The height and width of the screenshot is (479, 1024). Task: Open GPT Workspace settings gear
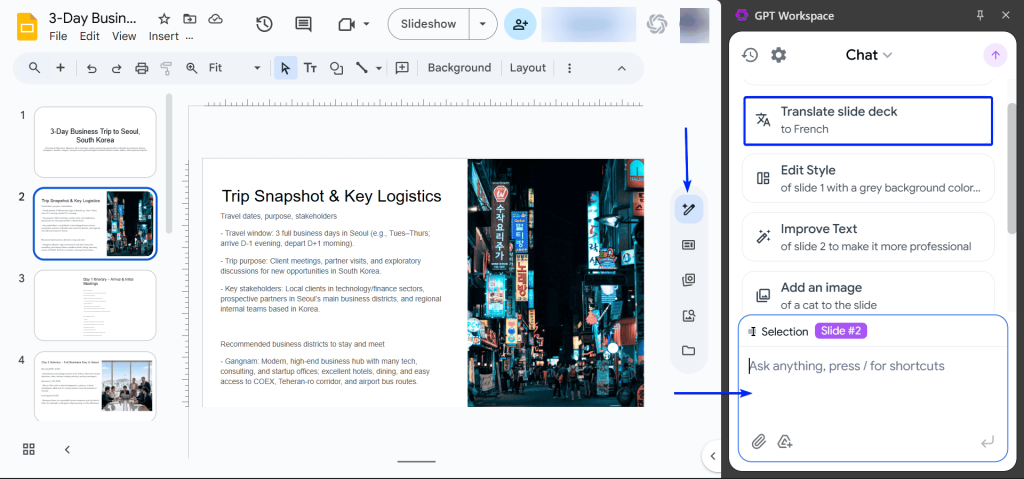pyautogui.click(x=779, y=55)
